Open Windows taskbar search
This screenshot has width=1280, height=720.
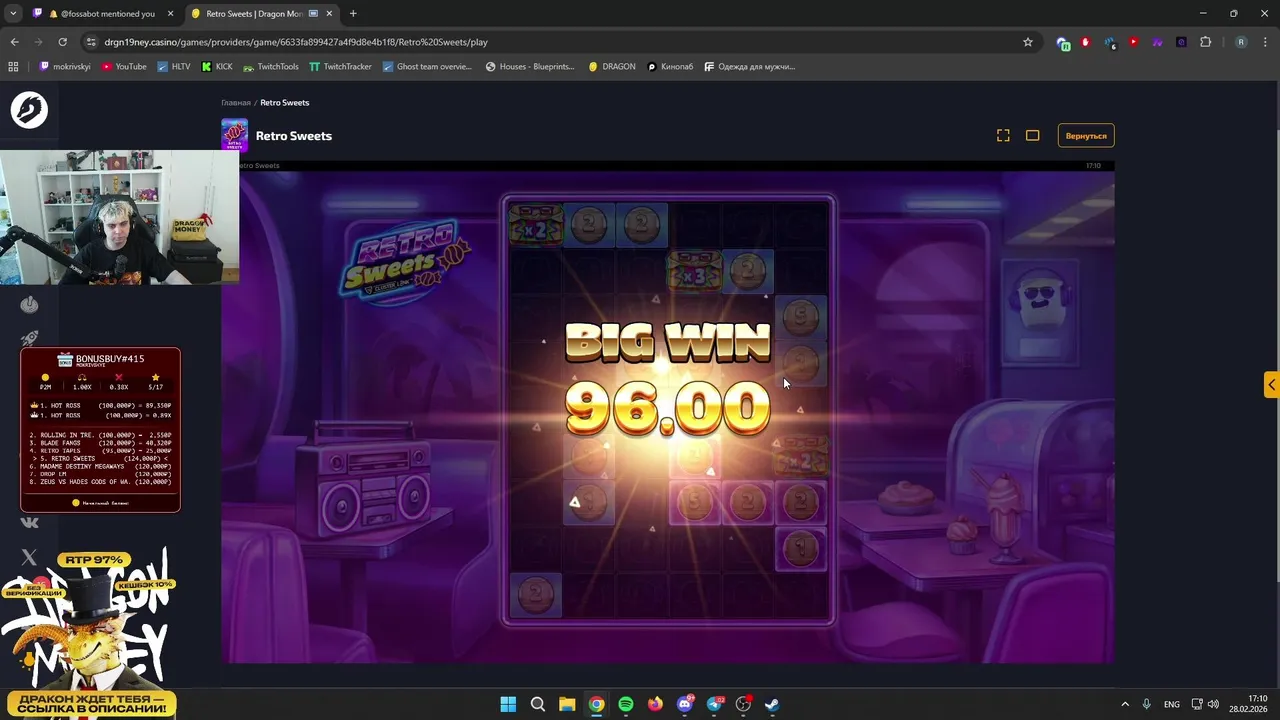pyautogui.click(x=538, y=704)
